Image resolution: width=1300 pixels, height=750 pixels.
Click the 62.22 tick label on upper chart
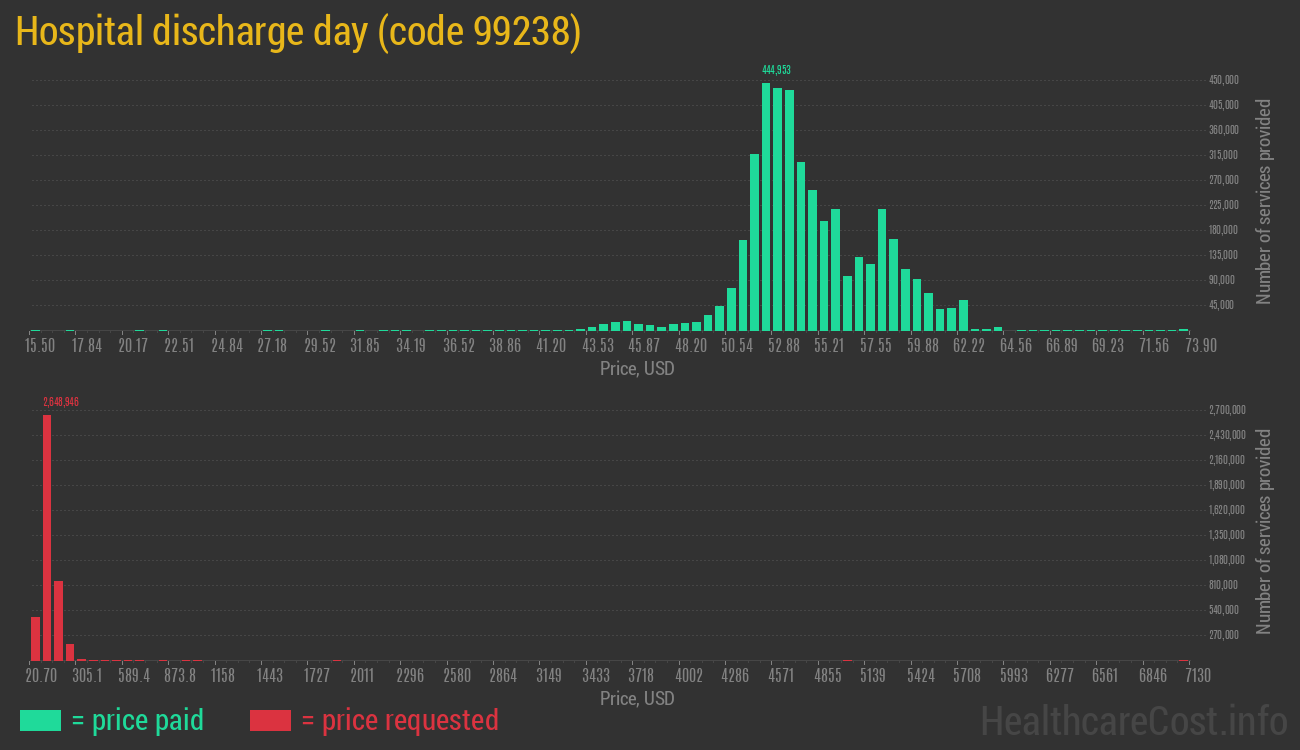[969, 346]
